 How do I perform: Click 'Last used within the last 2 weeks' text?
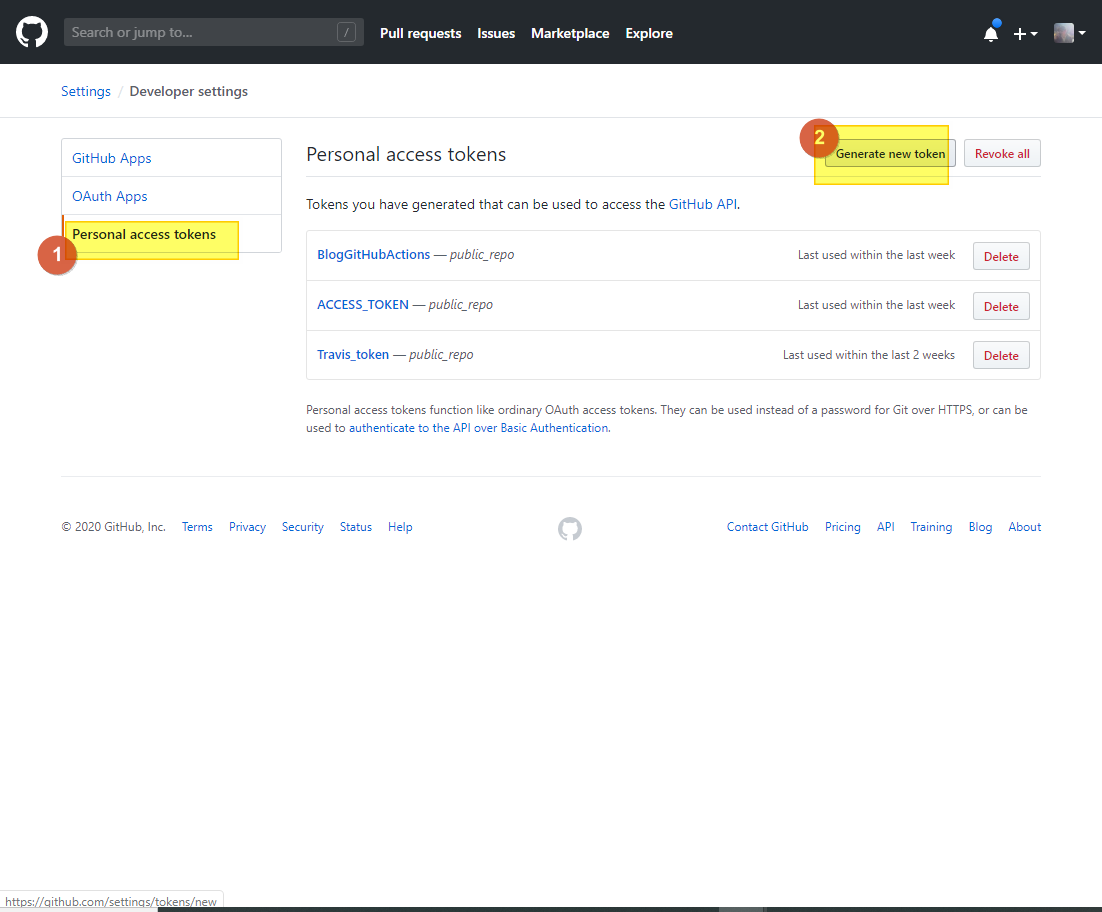click(x=869, y=355)
